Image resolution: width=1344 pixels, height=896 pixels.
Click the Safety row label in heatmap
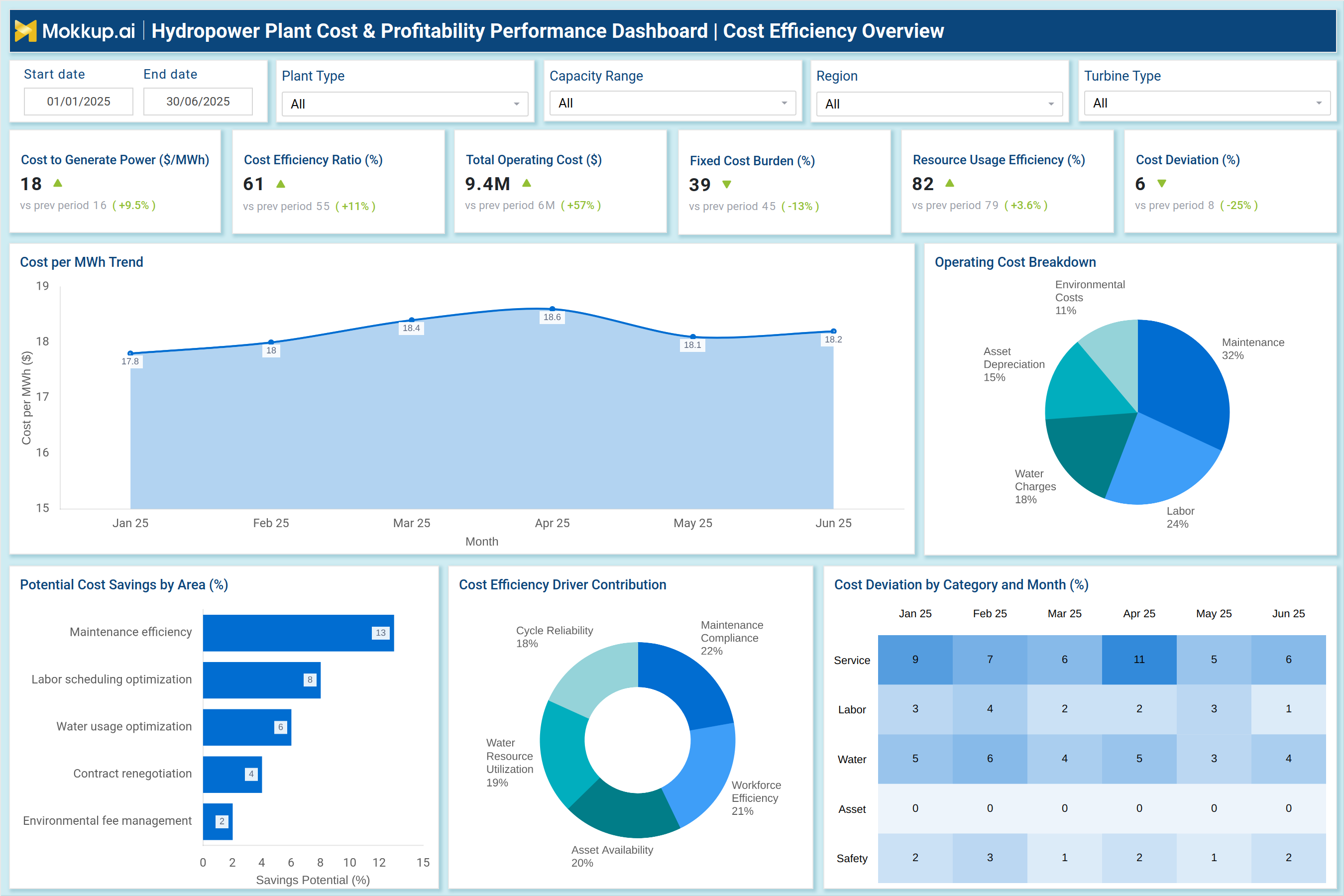pyautogui.click(x=852, y=859)
